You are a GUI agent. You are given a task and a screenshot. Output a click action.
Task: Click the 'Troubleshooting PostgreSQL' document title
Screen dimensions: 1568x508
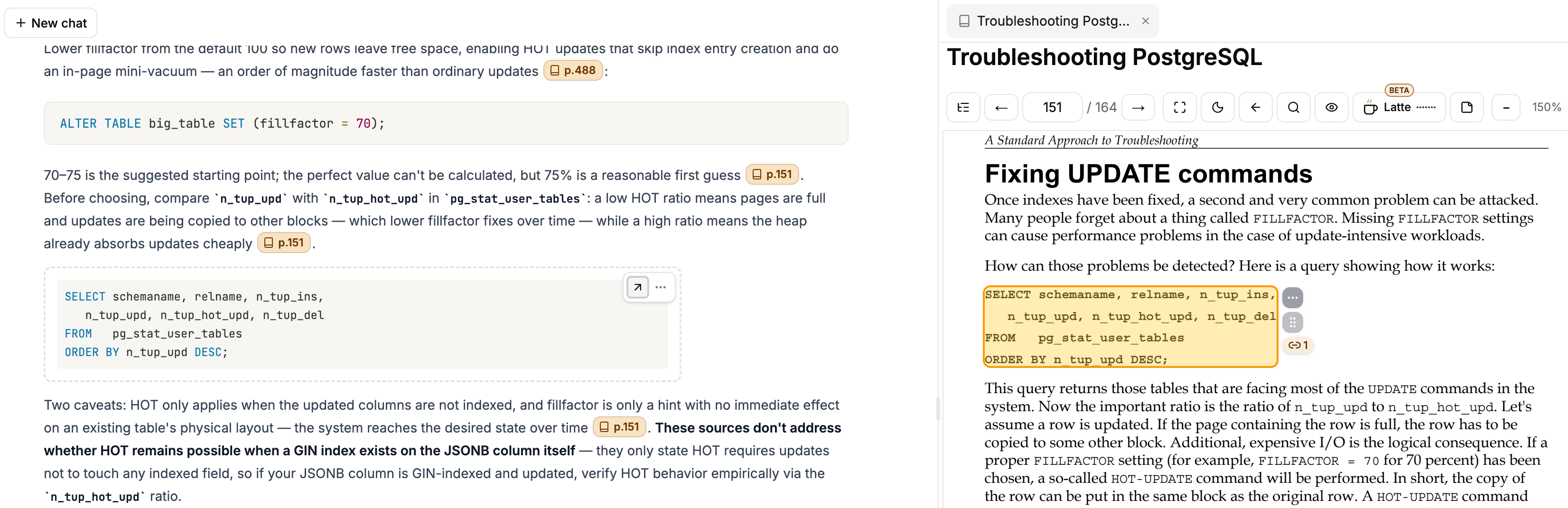coord(1104,57)
